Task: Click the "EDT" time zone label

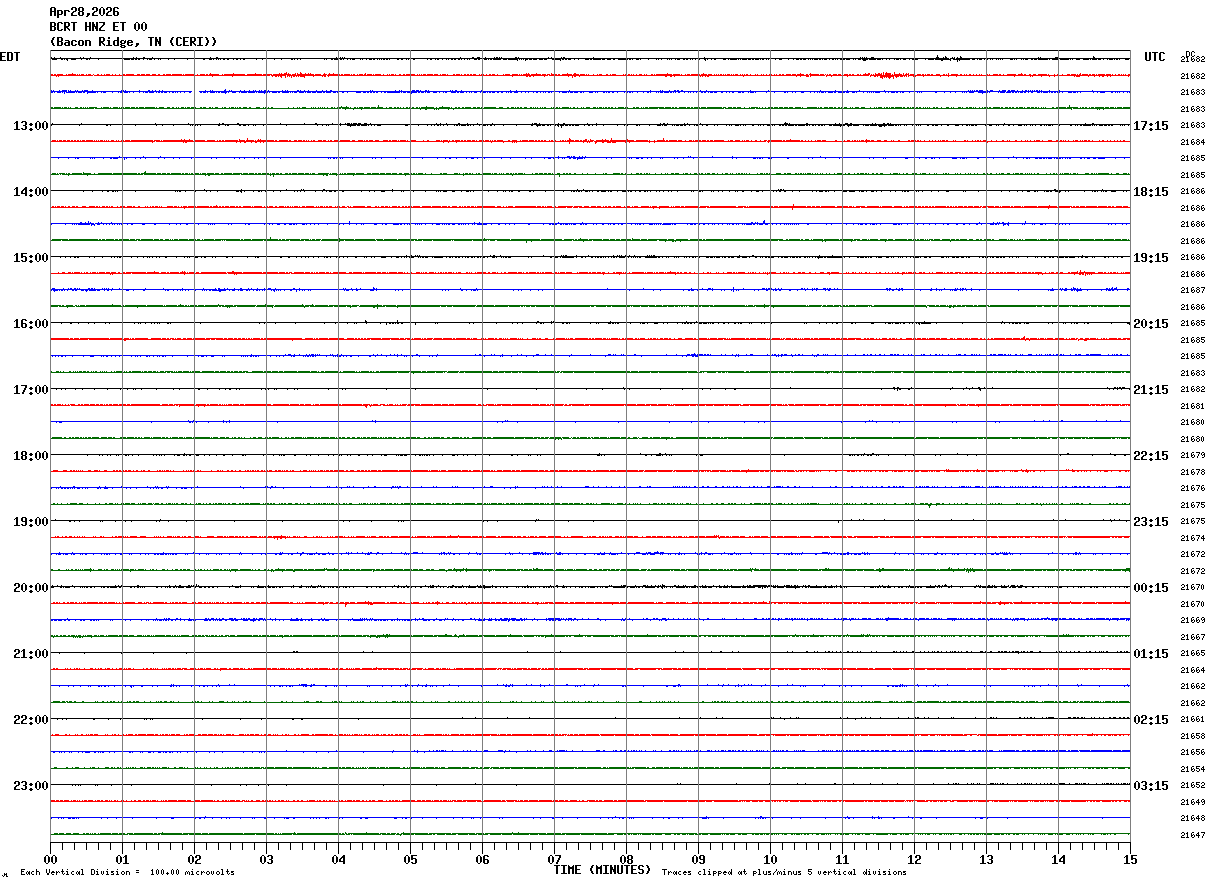Action: point(10,57)
